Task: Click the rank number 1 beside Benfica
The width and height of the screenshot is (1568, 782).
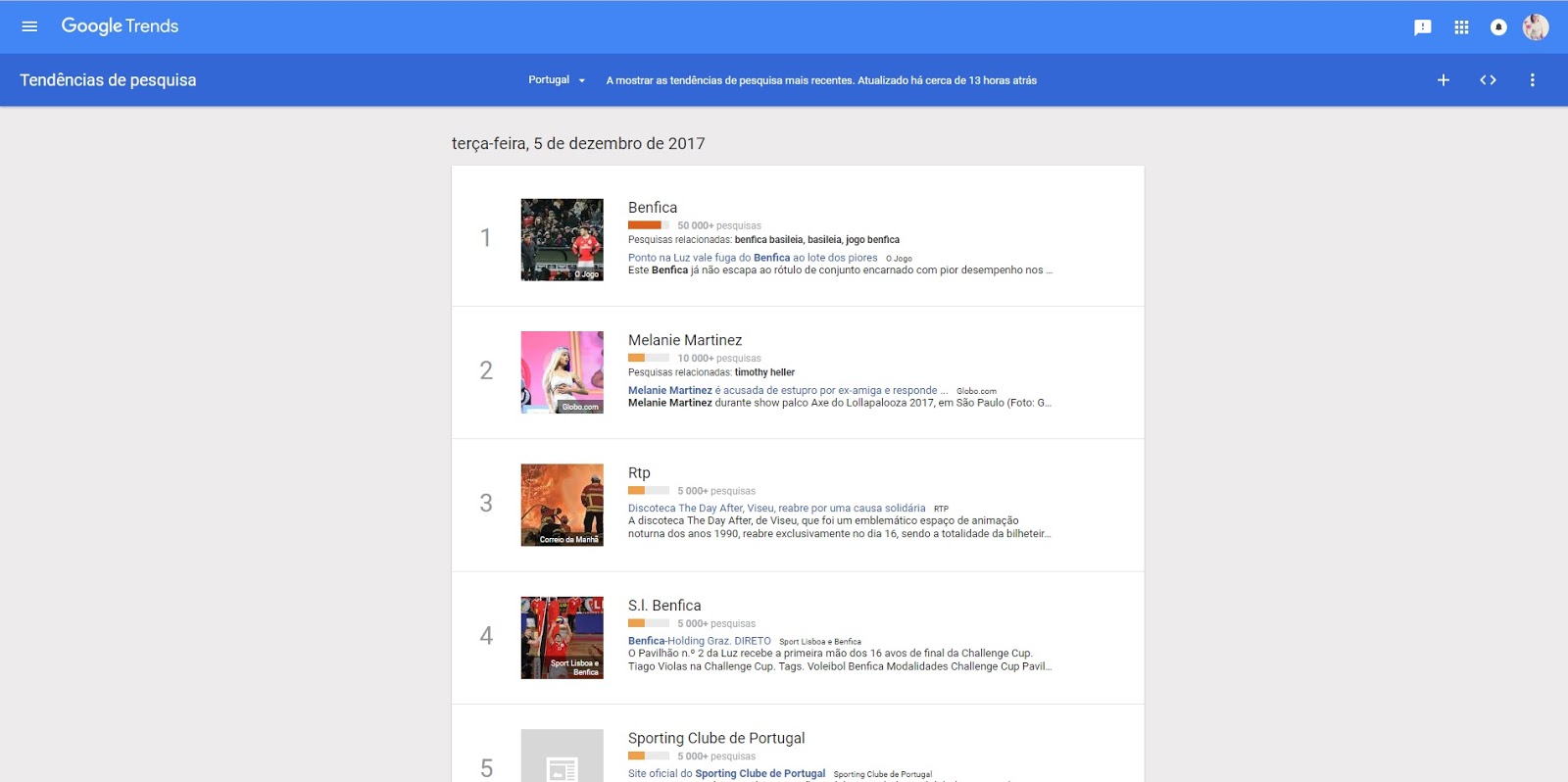Action: click(x=485, y=238)
